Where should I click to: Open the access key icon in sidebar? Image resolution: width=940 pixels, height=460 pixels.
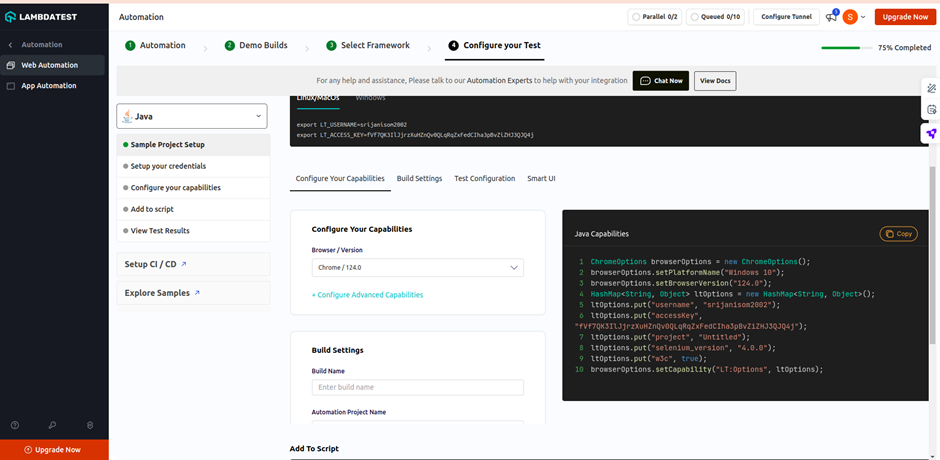click(52, 425)
